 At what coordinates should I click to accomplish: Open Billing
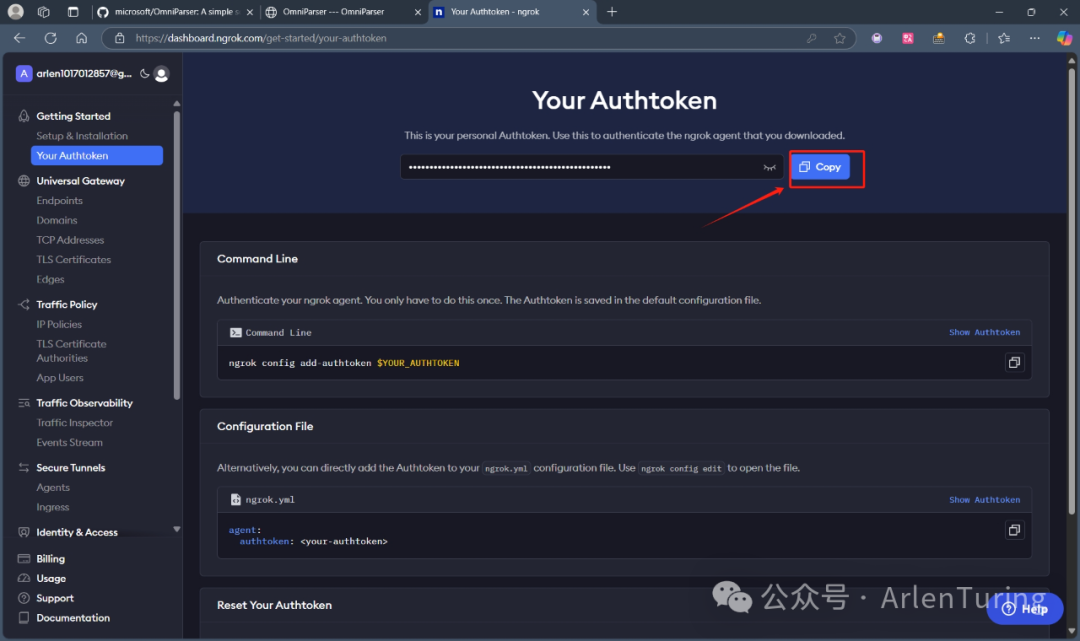50,558
